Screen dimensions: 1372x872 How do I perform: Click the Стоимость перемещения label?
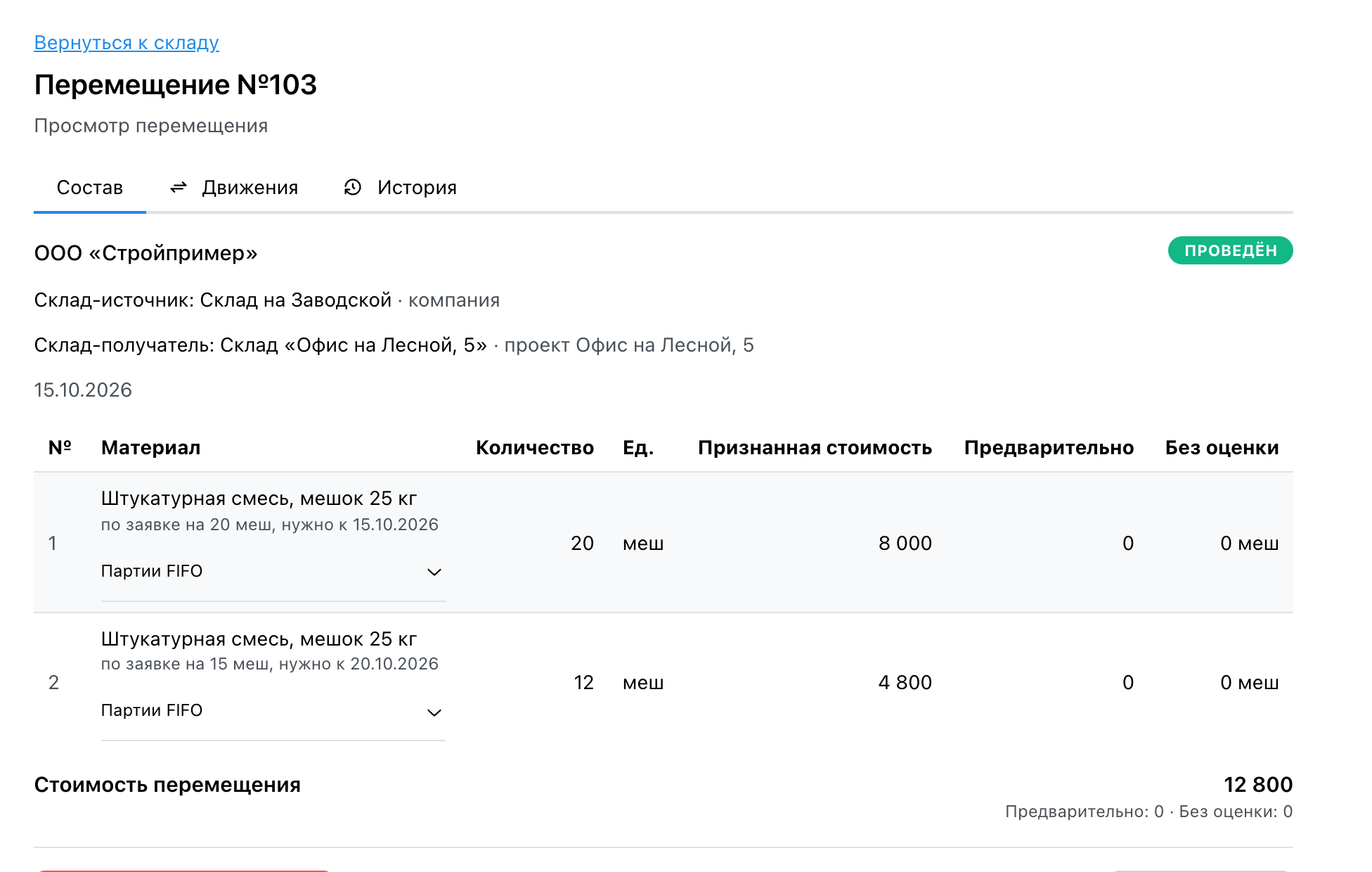[167, 785]
